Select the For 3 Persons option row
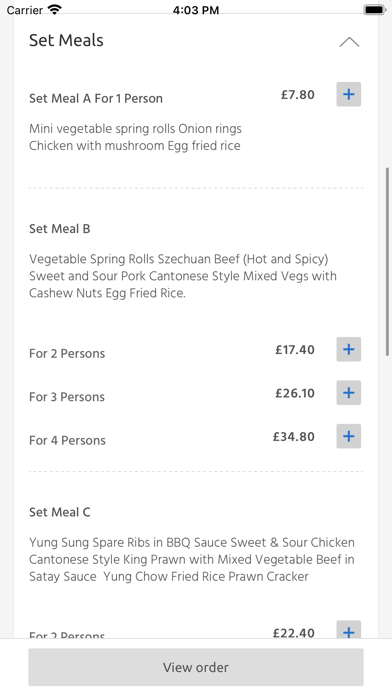Image resolution: width=392 pixels, height=696 pixels. 196,393
